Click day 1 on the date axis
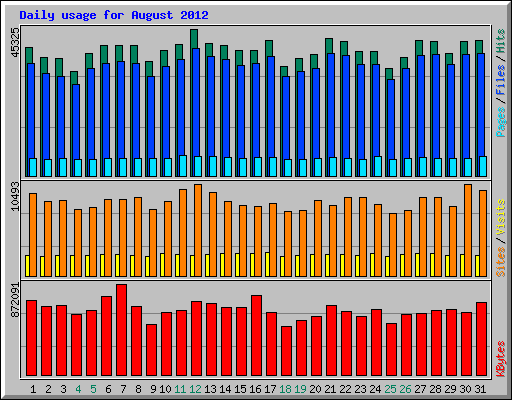 [x=33, y=389]
